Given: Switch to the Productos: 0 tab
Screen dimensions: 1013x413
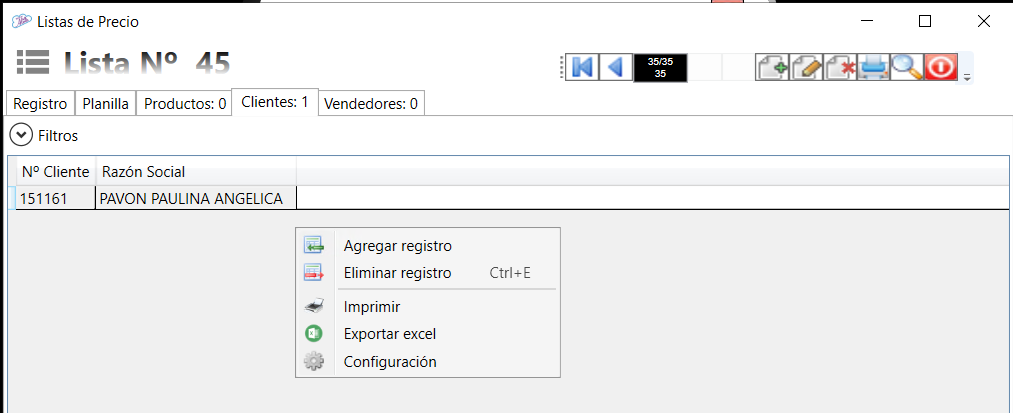Looking at the screenshot, I should [x=185, y=103].
